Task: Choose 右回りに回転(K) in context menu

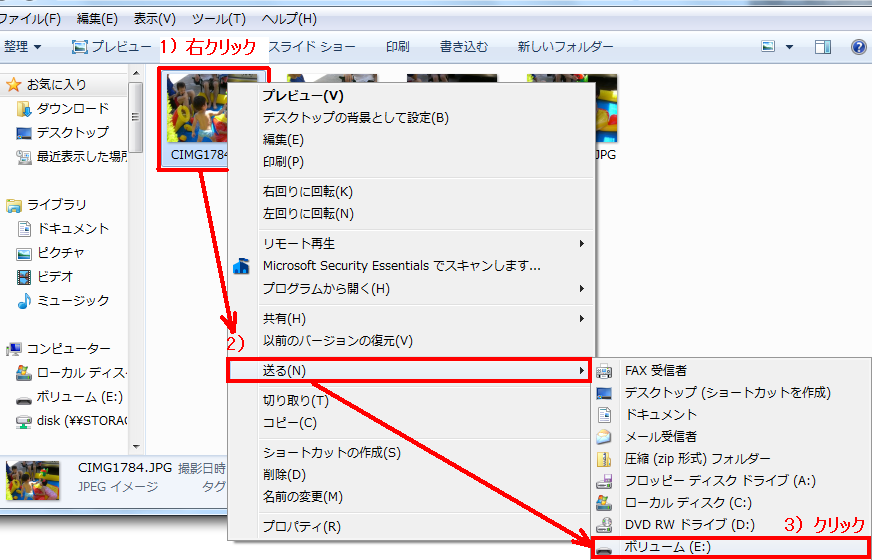Action: [x=307, y=192]
